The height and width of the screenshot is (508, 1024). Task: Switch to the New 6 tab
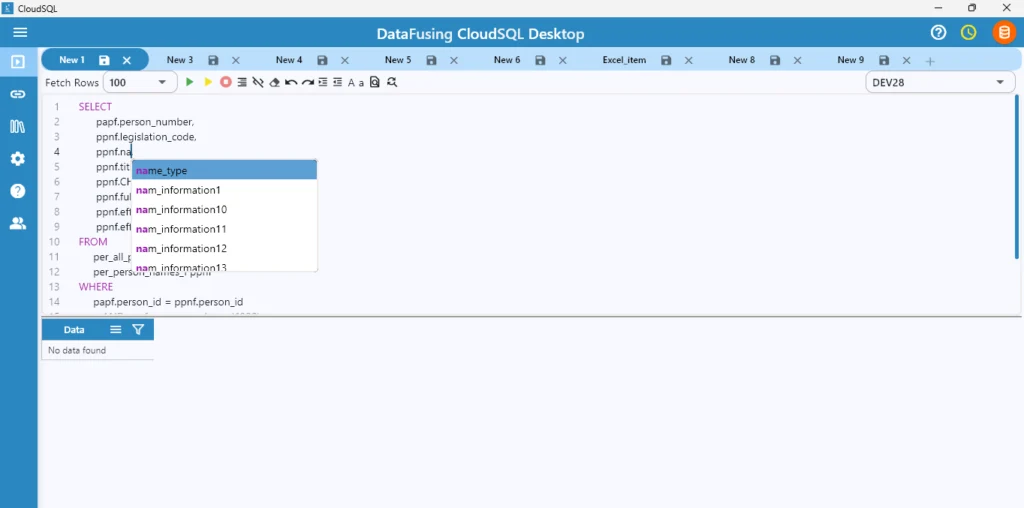coord(507,60)
